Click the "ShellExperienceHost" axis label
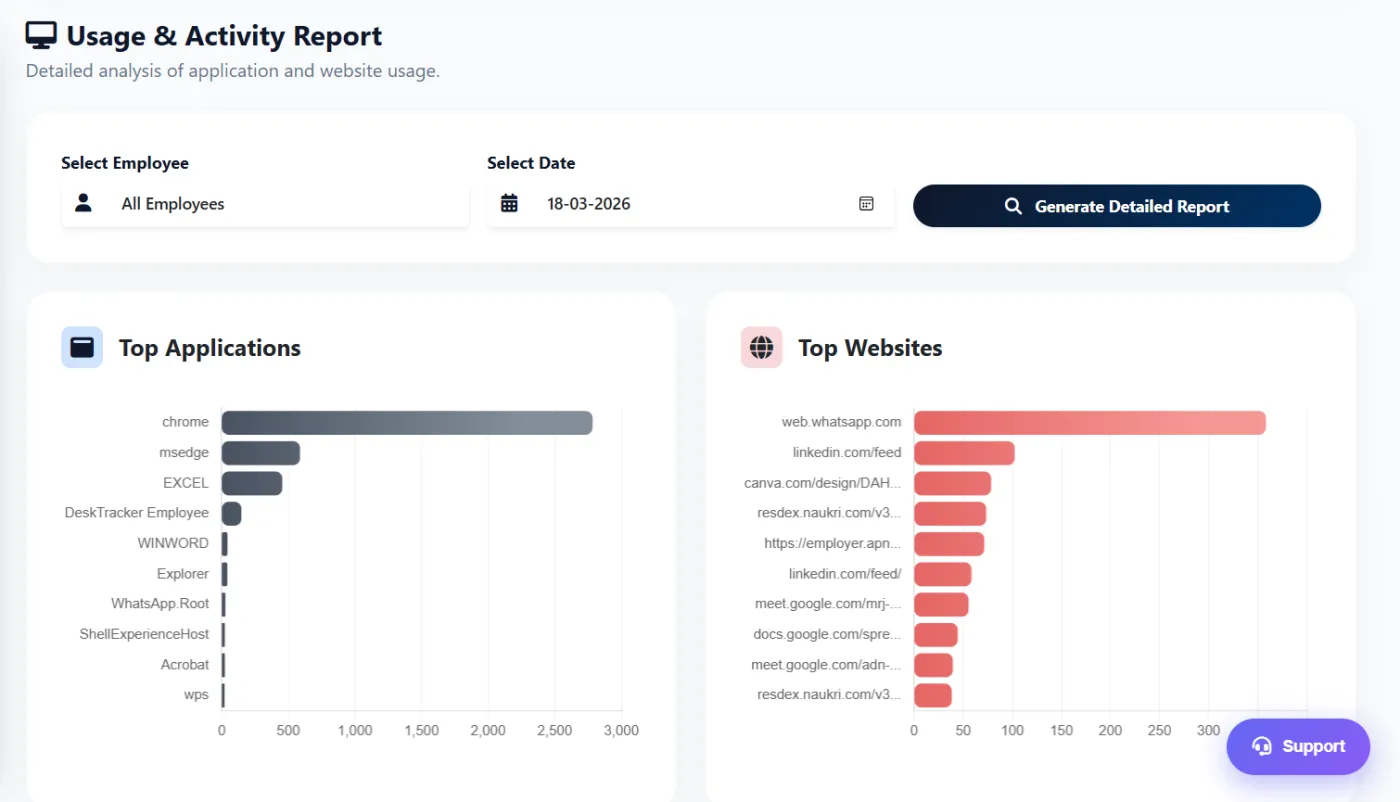The width and height of the screenshot is (1400, 802). pos(145,634)
